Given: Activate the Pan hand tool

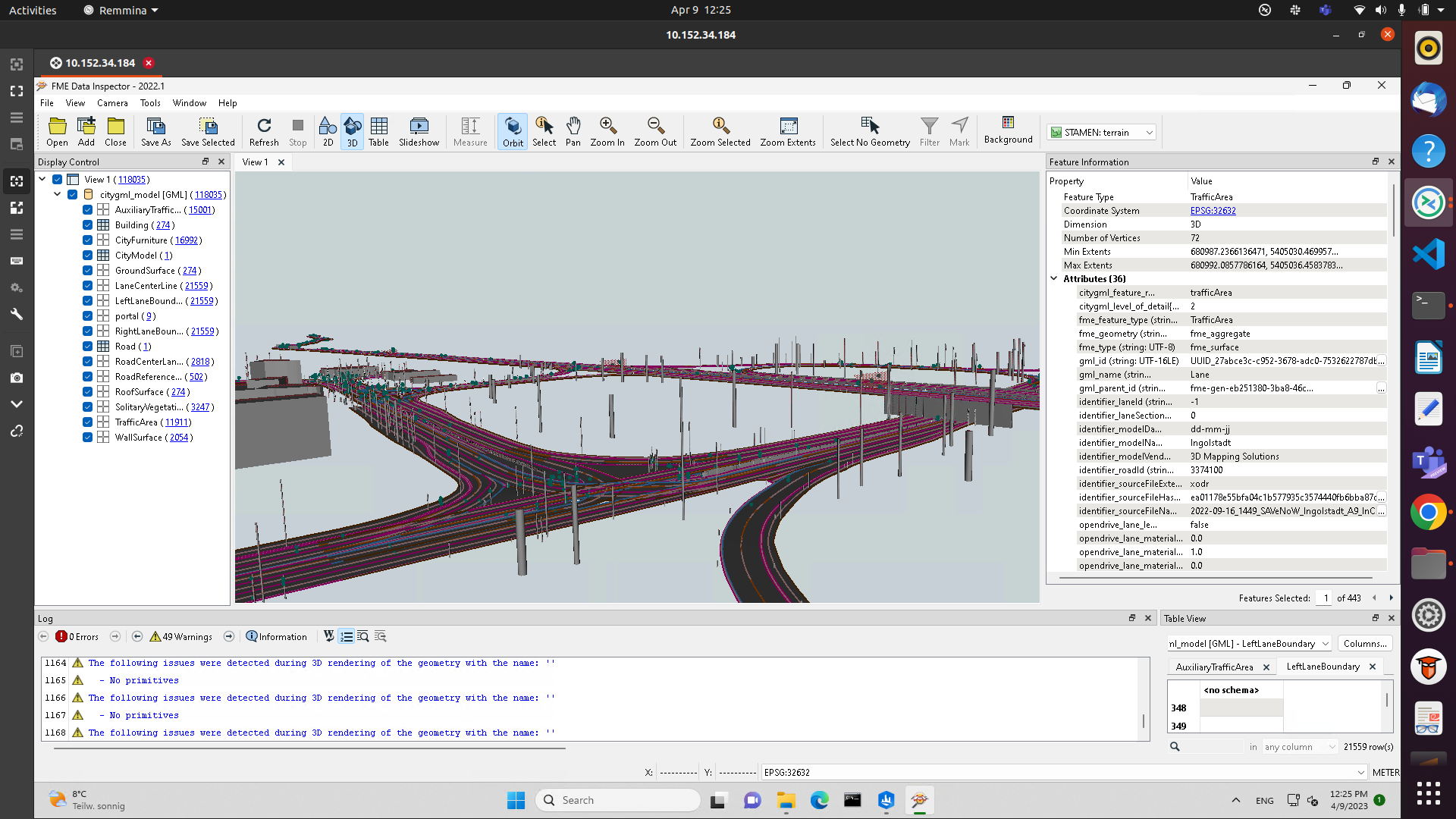Looking at the screenshot, I should [x=573, y=131].
